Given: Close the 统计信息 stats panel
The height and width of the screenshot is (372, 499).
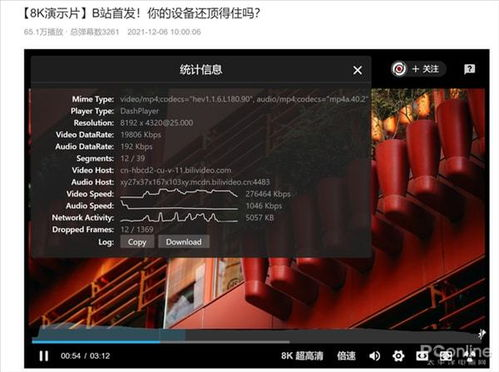Looking at the screenshot, I should point(357,70).
